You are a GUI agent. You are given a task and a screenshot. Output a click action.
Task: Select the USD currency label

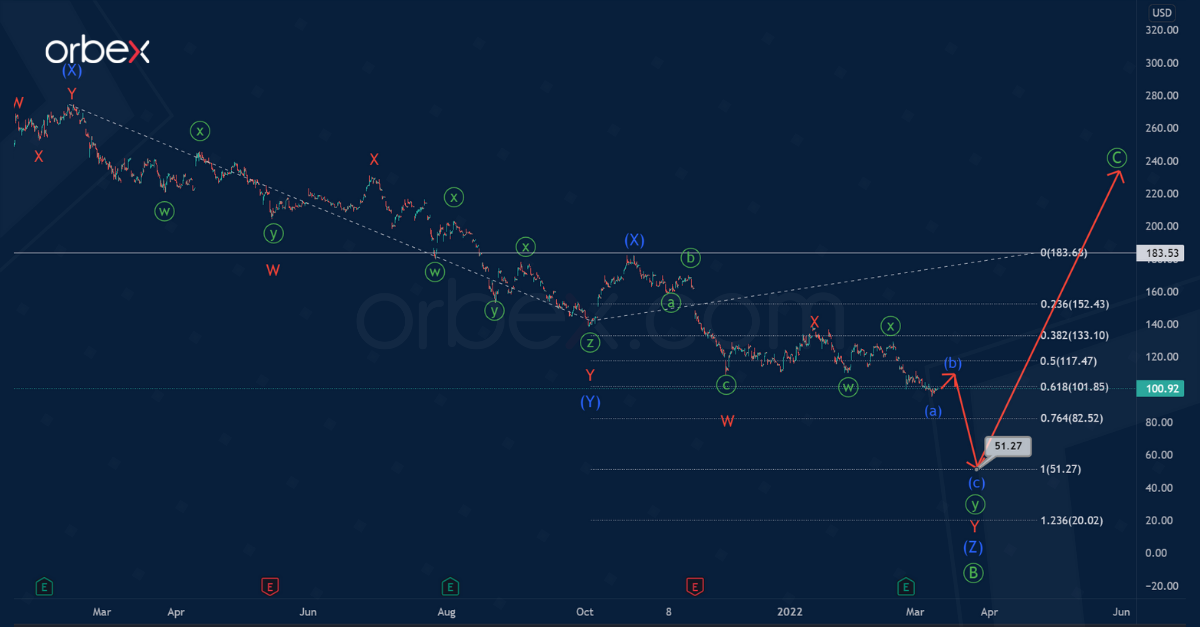coord(1161,13)
